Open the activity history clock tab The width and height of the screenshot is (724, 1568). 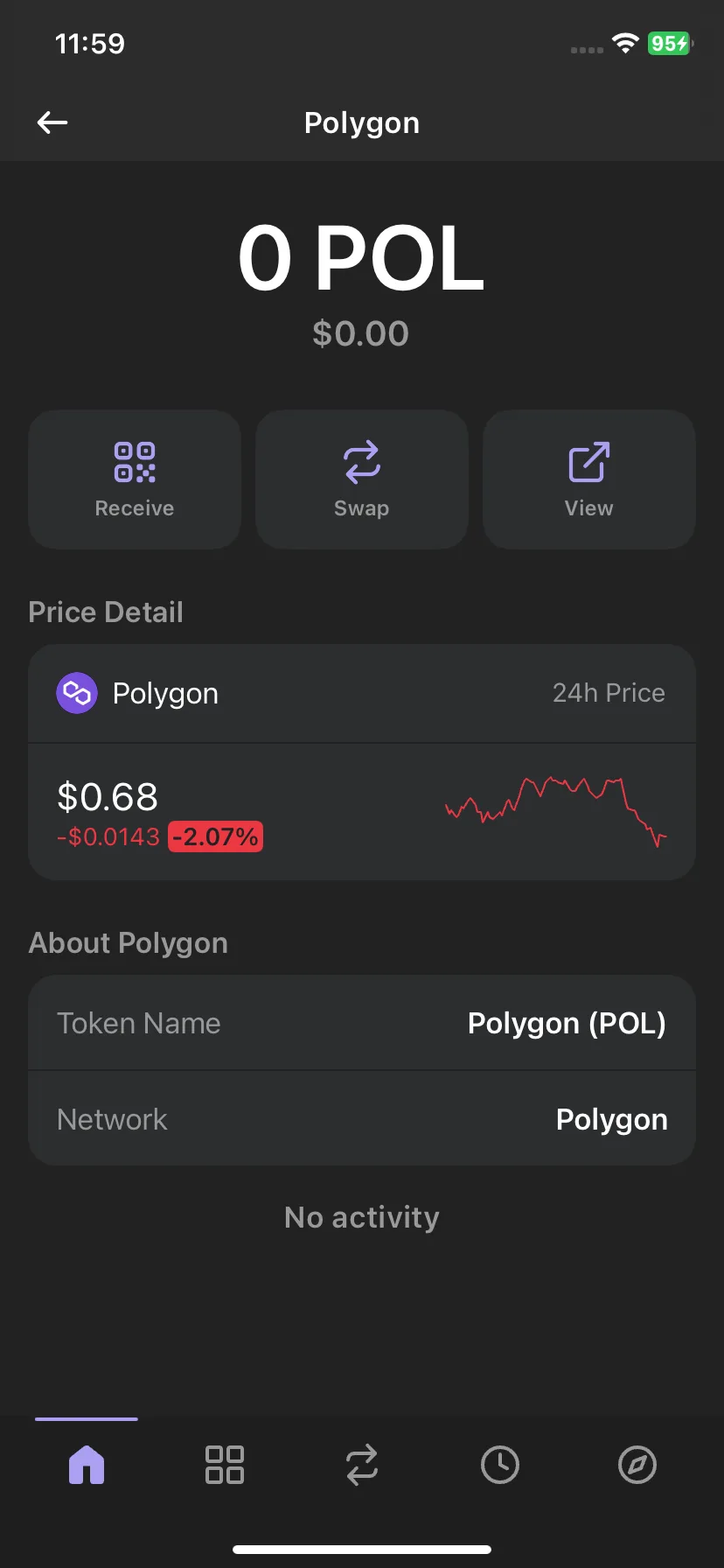500,1465
